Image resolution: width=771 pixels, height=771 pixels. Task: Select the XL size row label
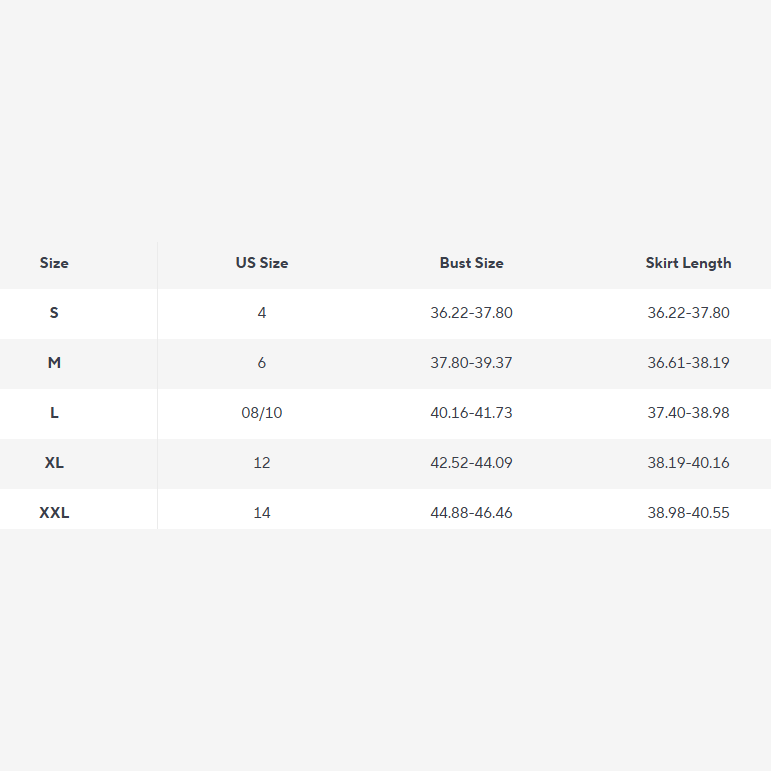(54, 463)
